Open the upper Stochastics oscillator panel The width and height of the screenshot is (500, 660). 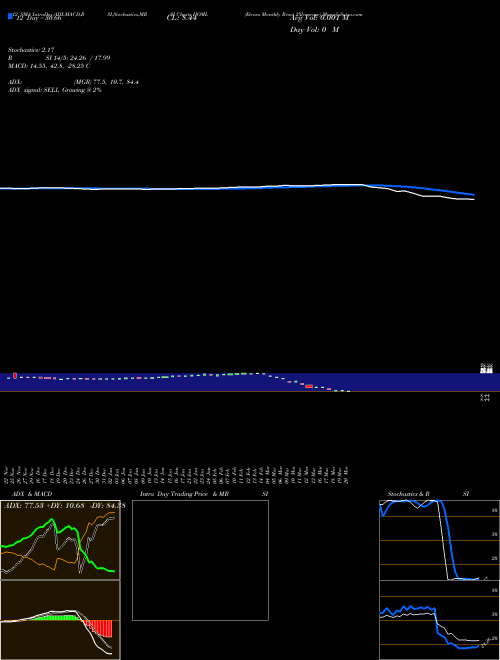coord(439,540)
